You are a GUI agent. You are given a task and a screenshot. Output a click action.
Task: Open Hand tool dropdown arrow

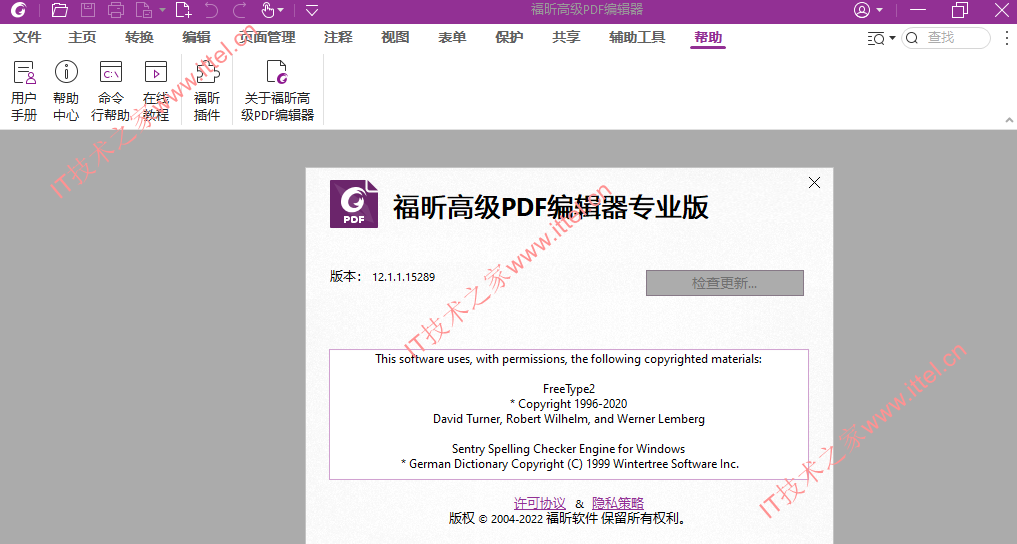pos(280,10)
